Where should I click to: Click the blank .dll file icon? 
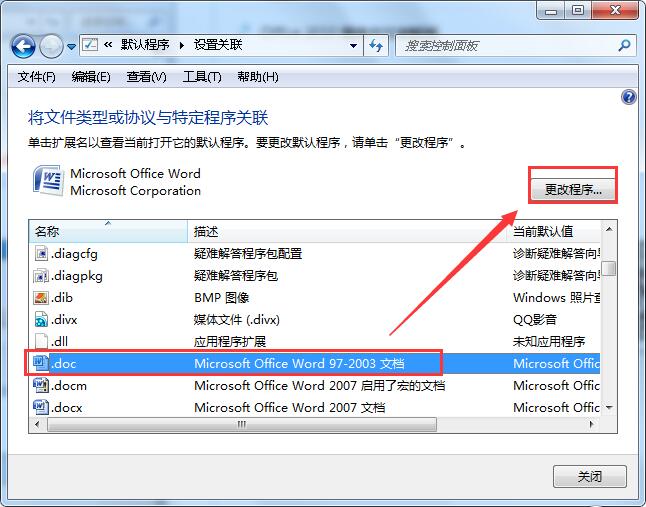tap(41, 341)
